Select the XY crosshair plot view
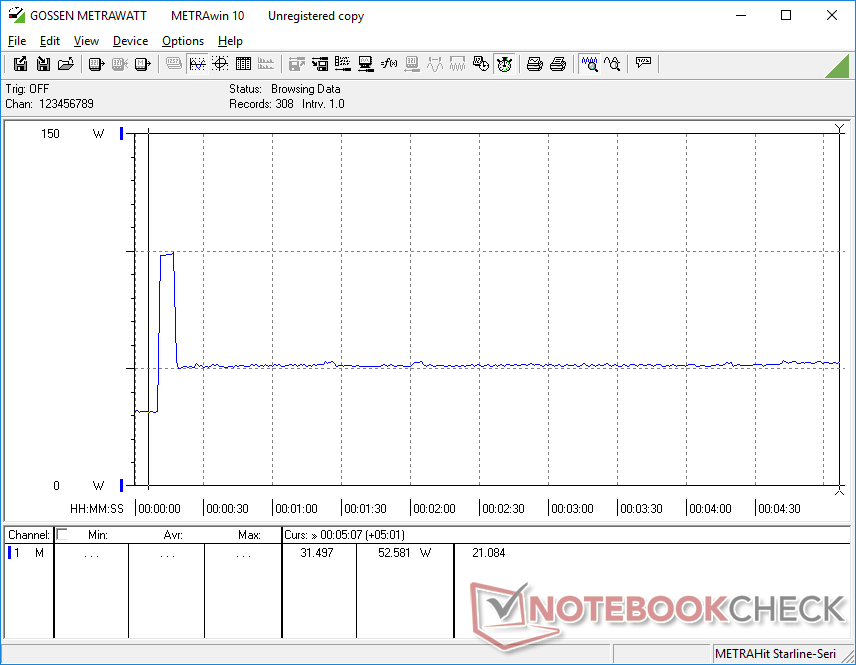856x665 pixels. click(220, 64)
